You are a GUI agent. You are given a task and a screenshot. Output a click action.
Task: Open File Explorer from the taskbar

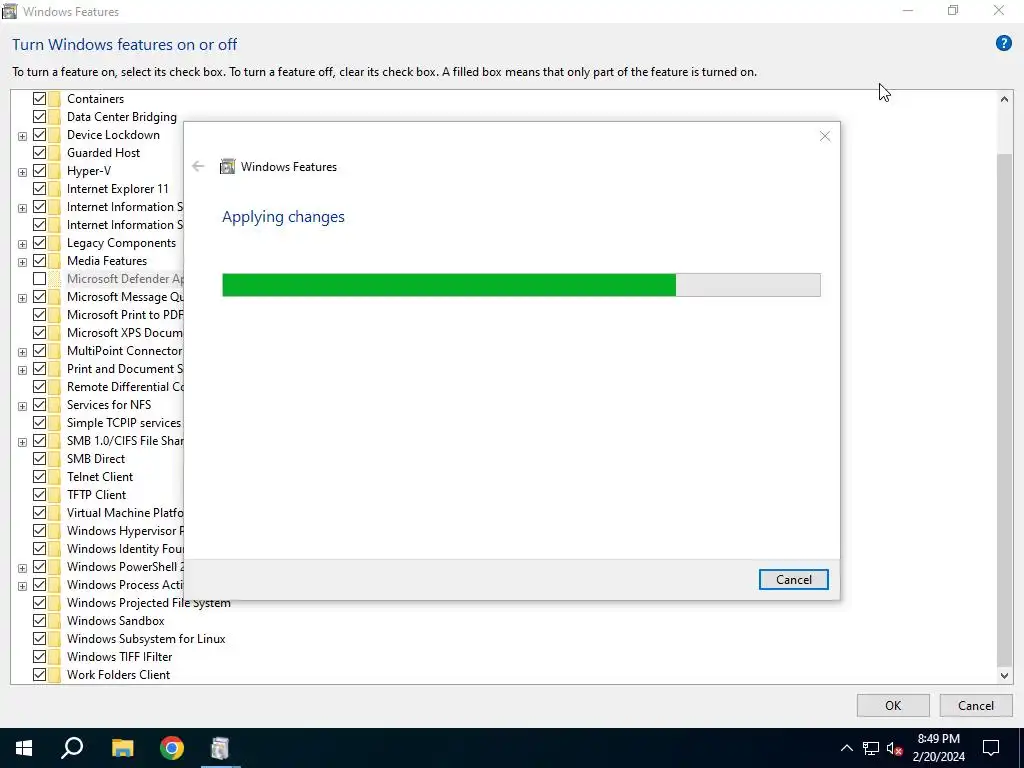[122, 748]
